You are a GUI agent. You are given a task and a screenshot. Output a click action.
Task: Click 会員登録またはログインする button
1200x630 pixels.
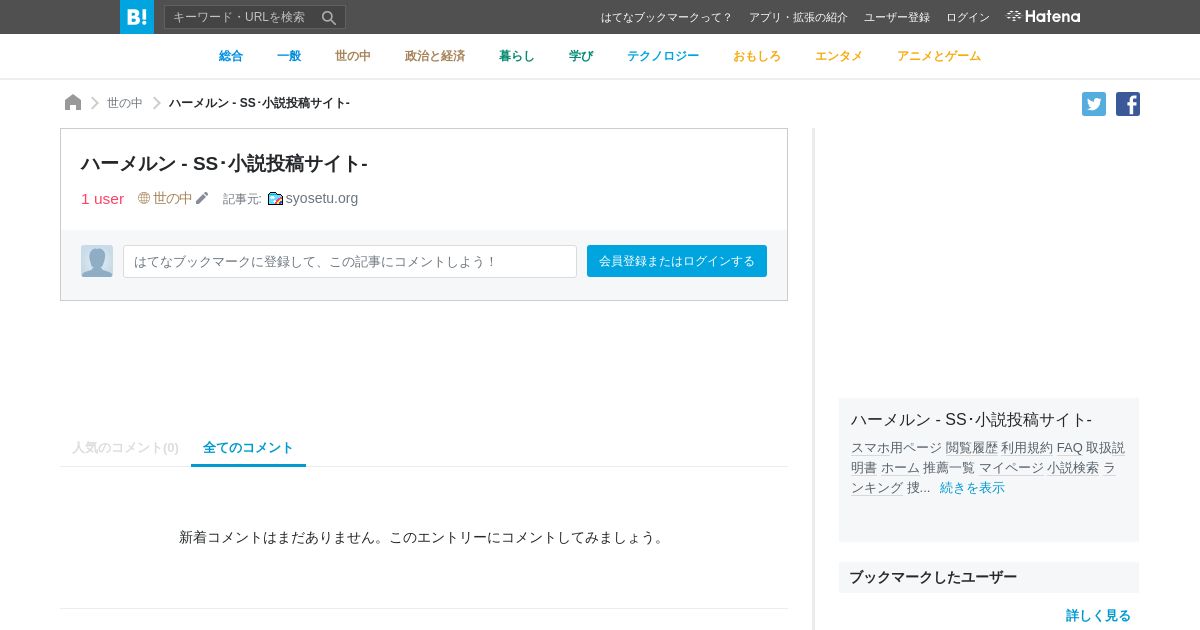(x=677, y=261)
